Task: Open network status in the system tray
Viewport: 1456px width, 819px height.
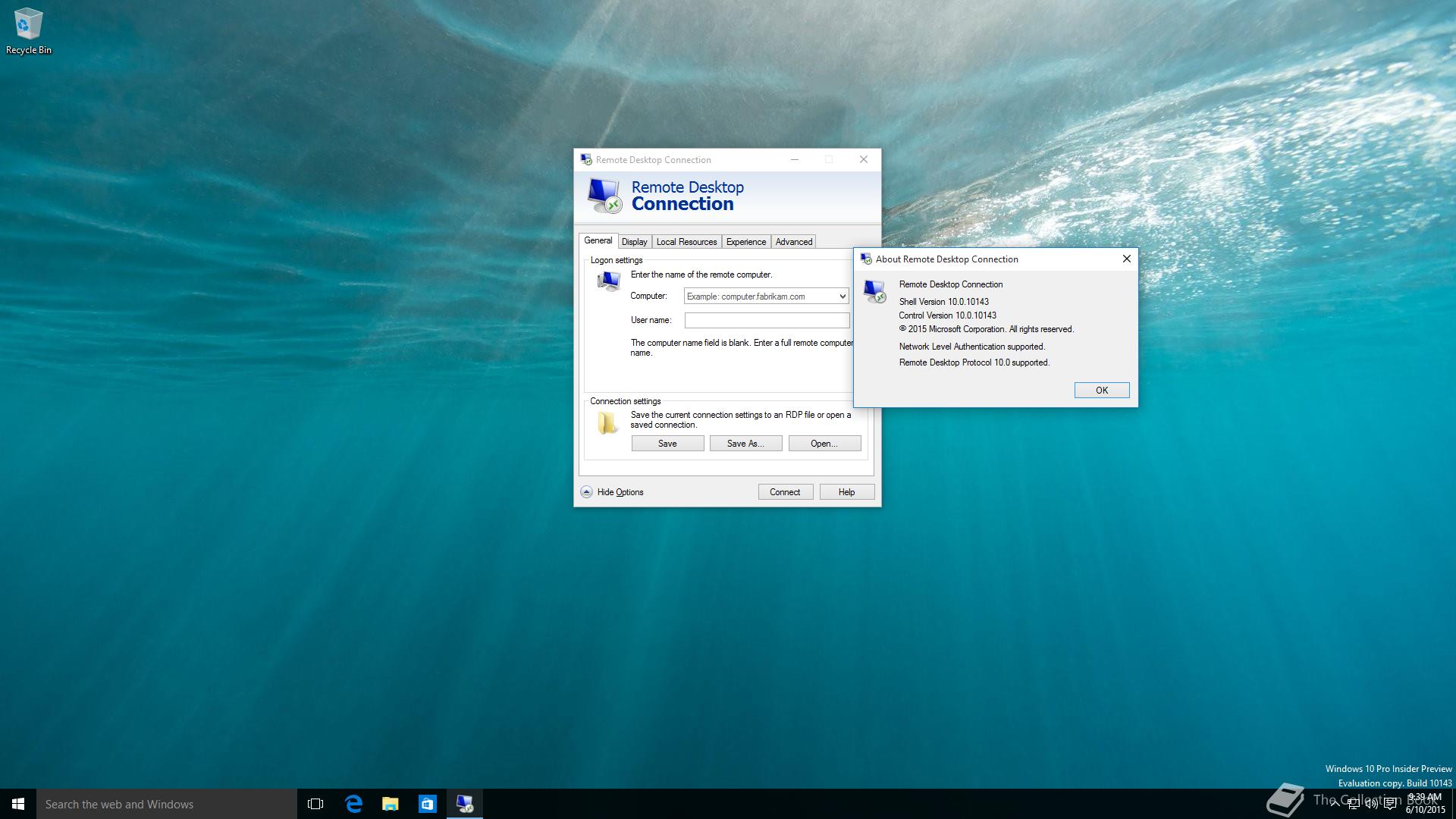Action: coord(1353,805)
